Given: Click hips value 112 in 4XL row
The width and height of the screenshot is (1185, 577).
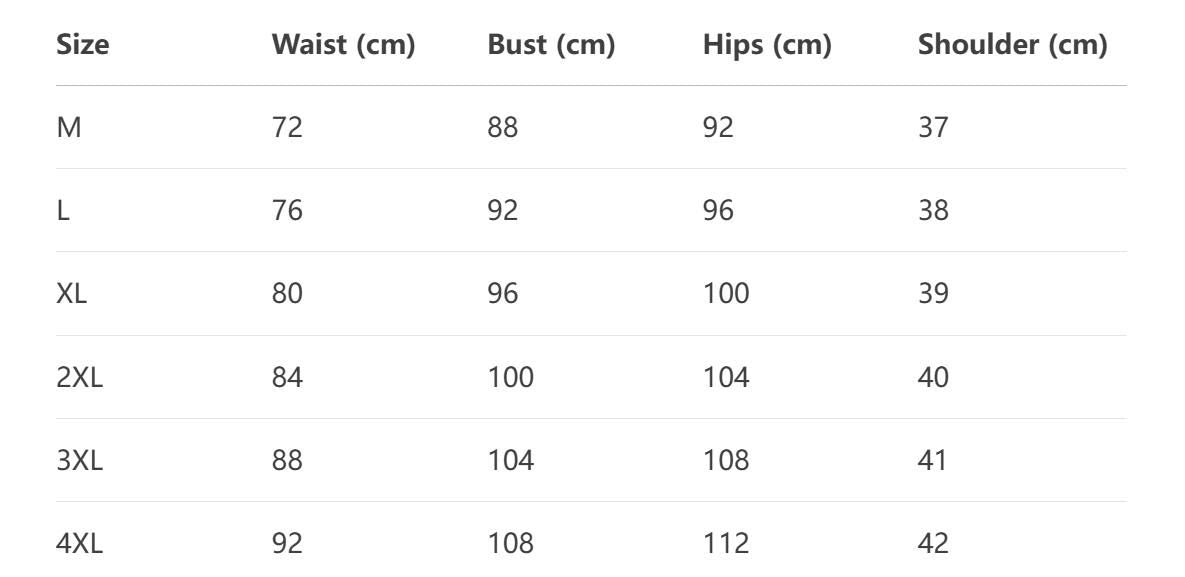Looking at the screenshot, I should click(x=726, y=543).
